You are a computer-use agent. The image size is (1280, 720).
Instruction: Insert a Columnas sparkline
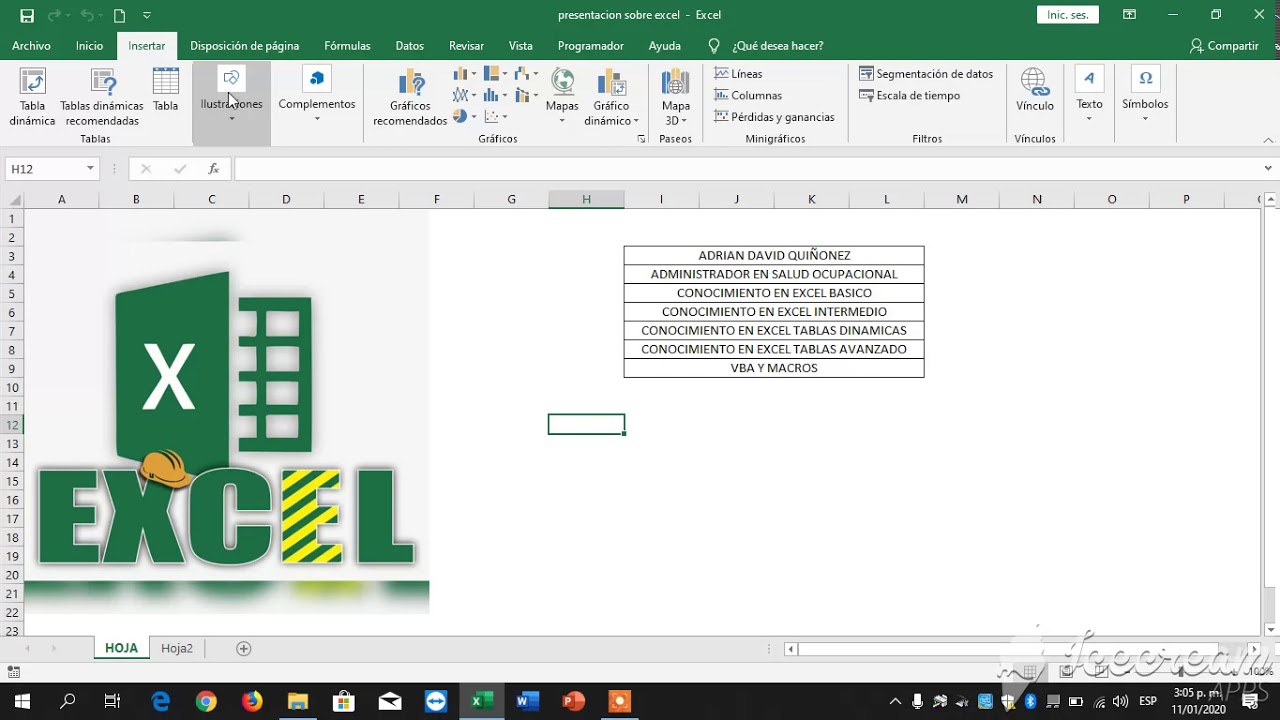tap(749, 95)
